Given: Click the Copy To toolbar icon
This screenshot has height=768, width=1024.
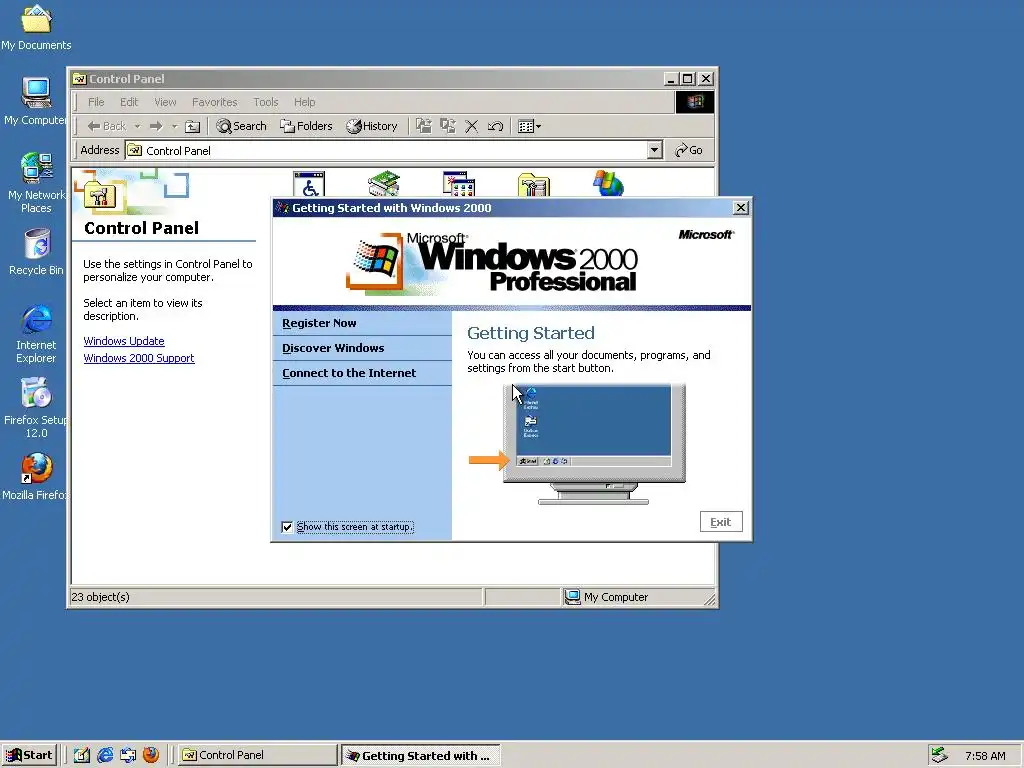Looking at the screenshot, I should [448, 126].
